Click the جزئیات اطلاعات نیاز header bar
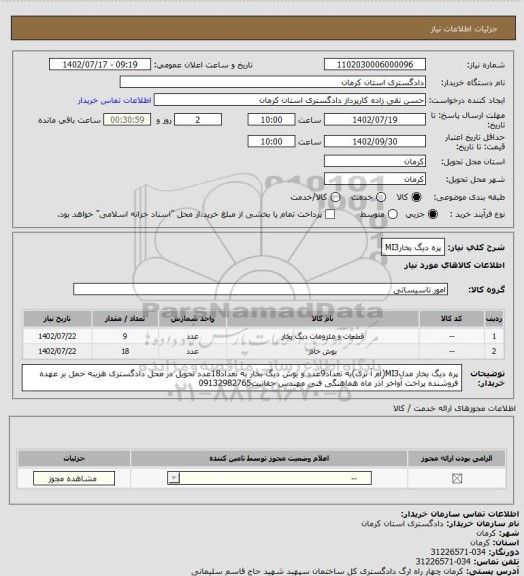 pos(263,28)
